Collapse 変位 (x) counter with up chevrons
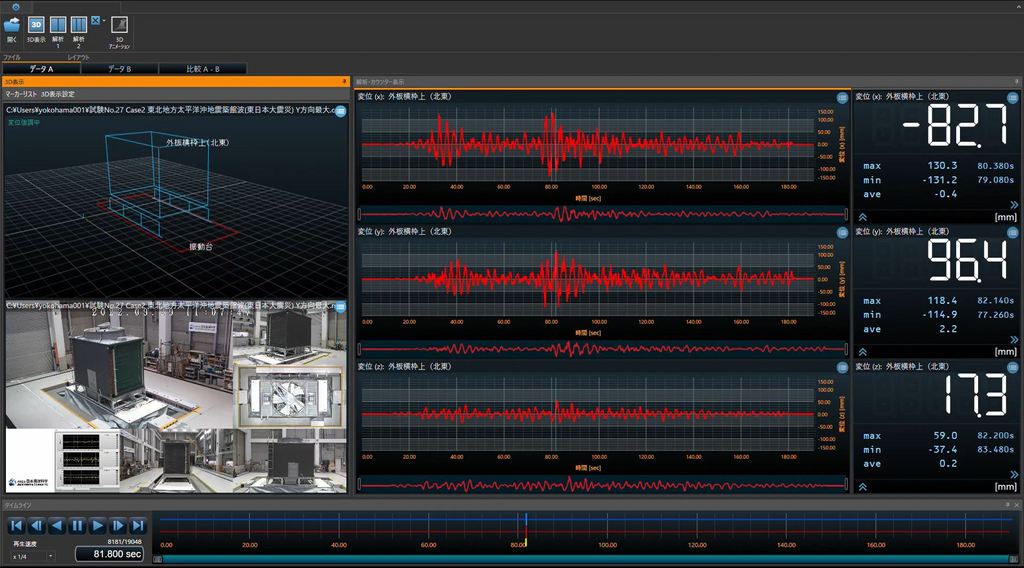Image resolution: width=1024 pixels, height=568 pixels. [x=863, y=217]
